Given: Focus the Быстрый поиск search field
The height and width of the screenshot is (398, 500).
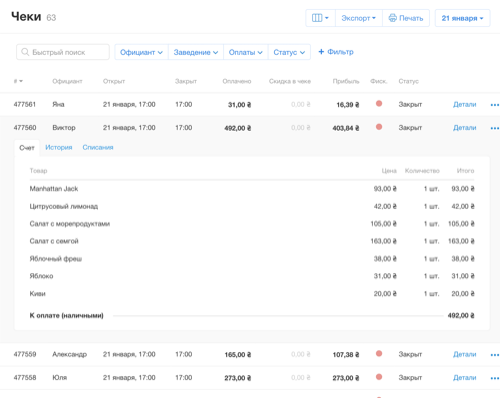Looking at the screenshot, I should 63,52.
